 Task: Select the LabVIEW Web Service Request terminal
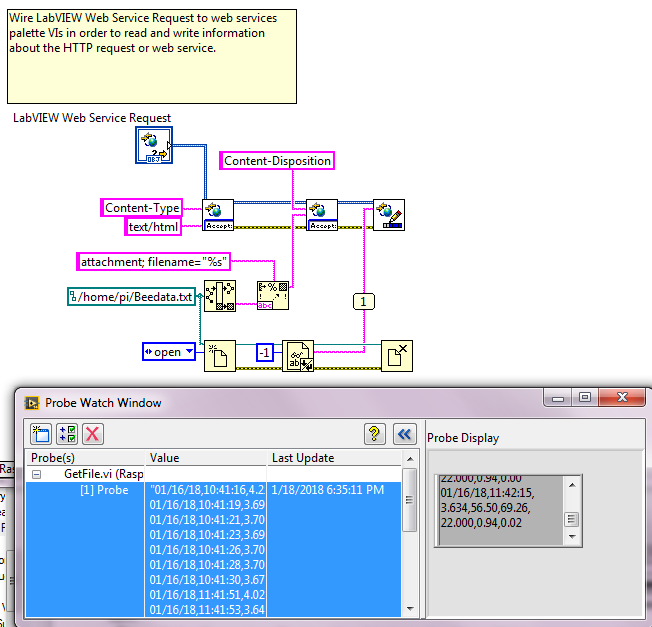154,145
